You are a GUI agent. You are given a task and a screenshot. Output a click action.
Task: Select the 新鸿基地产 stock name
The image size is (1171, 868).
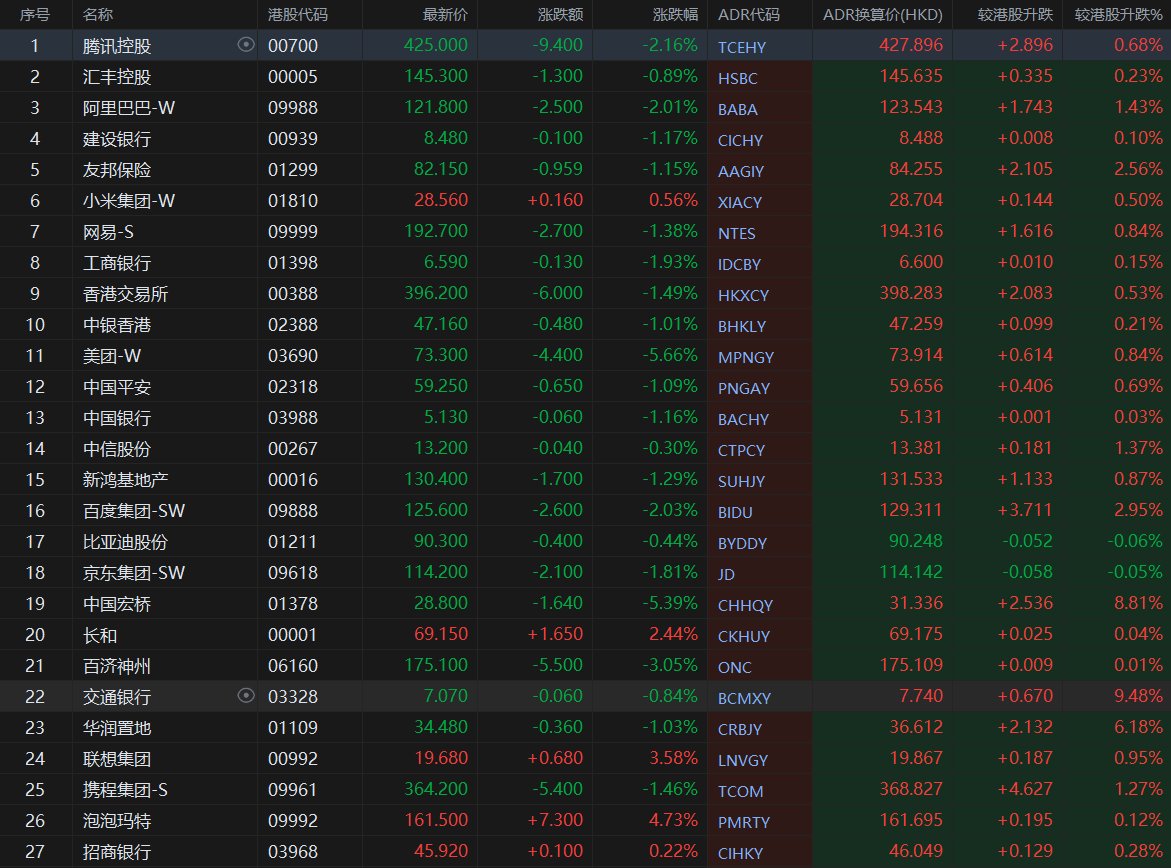coord(125,480)
